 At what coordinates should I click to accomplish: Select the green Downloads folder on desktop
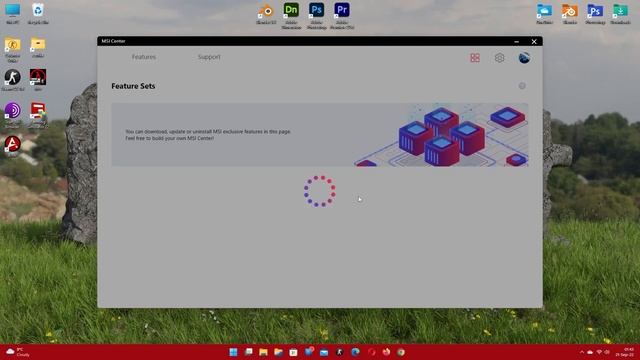click(x=620, y=13)
